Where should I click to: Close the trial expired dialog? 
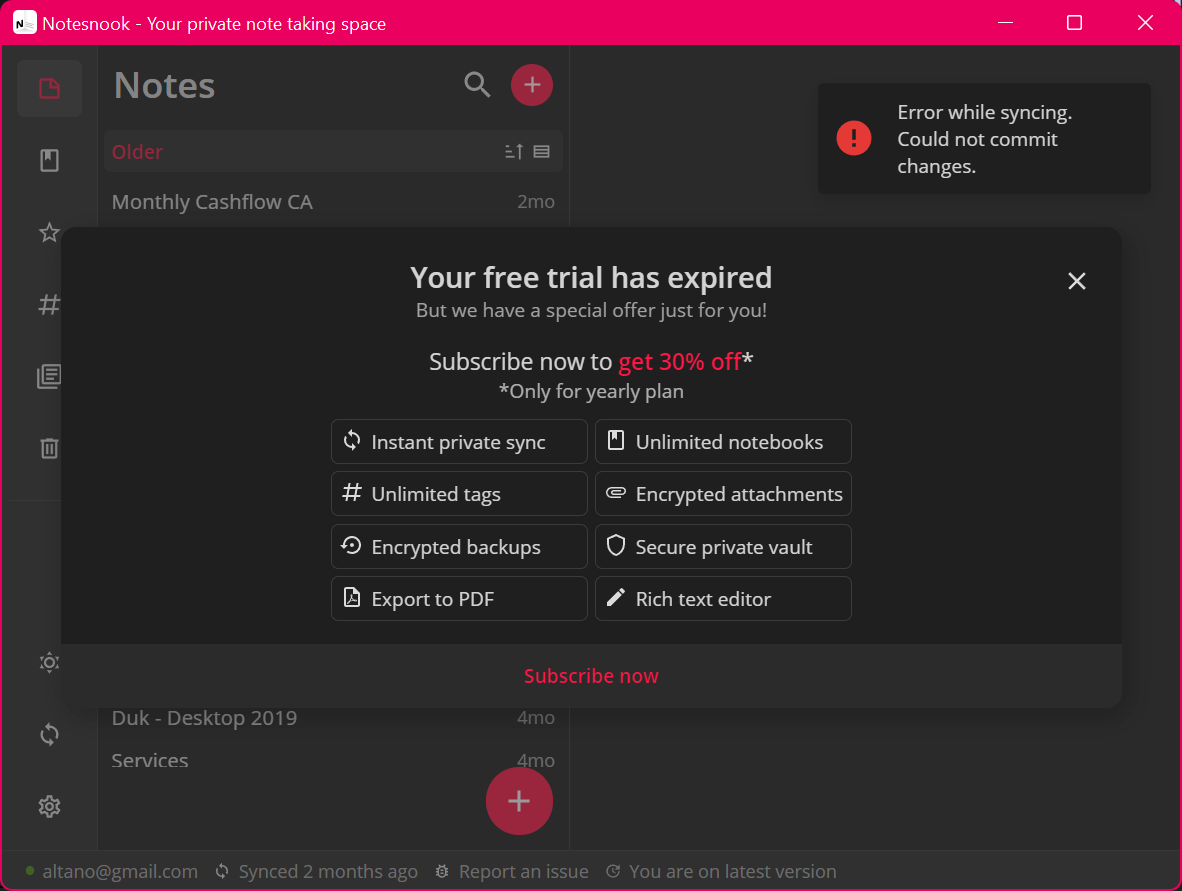pyautogui.click(x=1076, y=281)
